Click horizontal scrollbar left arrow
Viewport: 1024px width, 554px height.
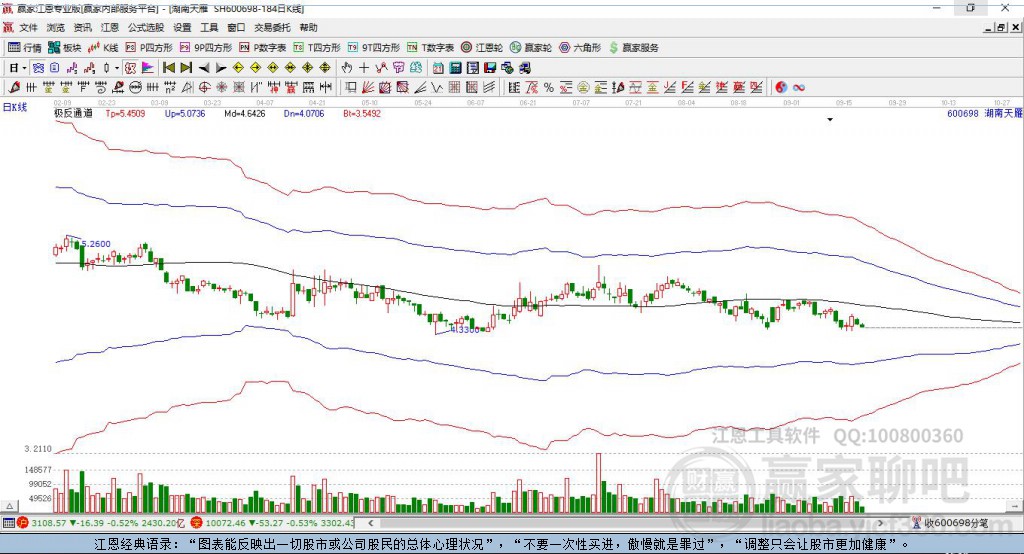click(370, 523)
